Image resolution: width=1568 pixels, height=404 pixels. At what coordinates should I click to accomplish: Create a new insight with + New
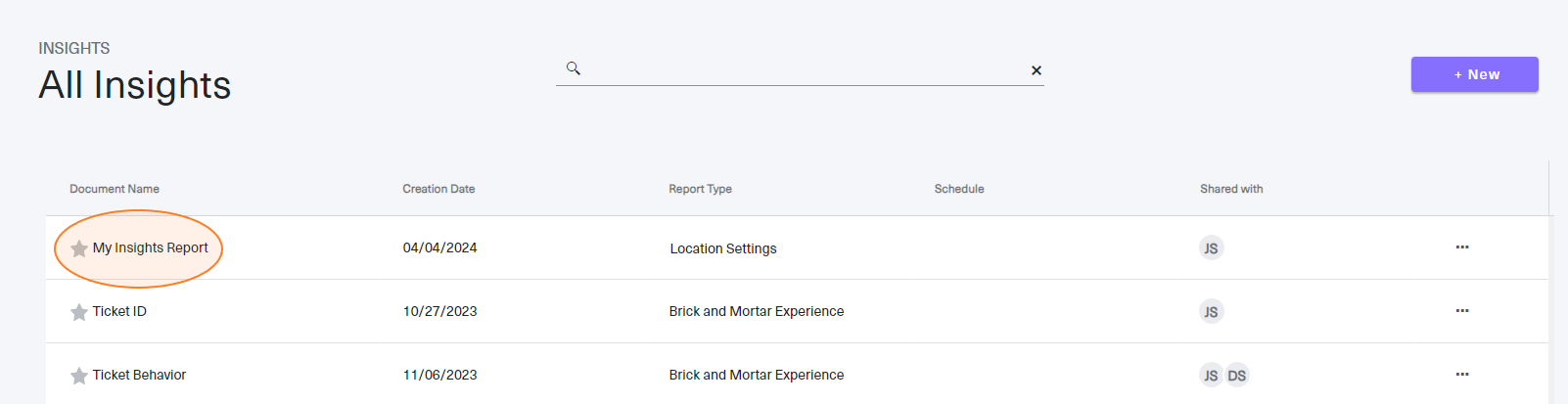tap(1475, 74)
